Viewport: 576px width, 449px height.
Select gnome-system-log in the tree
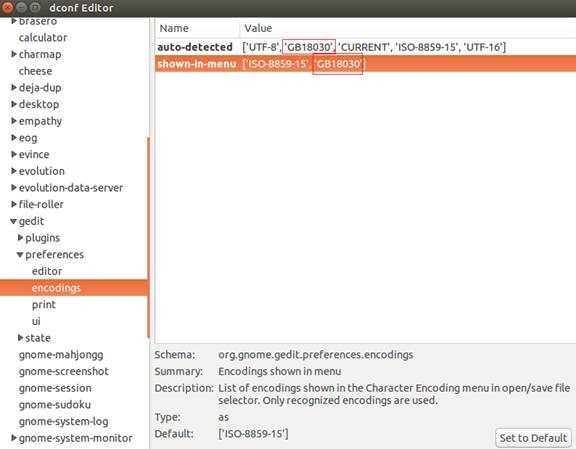pos(64,421)
